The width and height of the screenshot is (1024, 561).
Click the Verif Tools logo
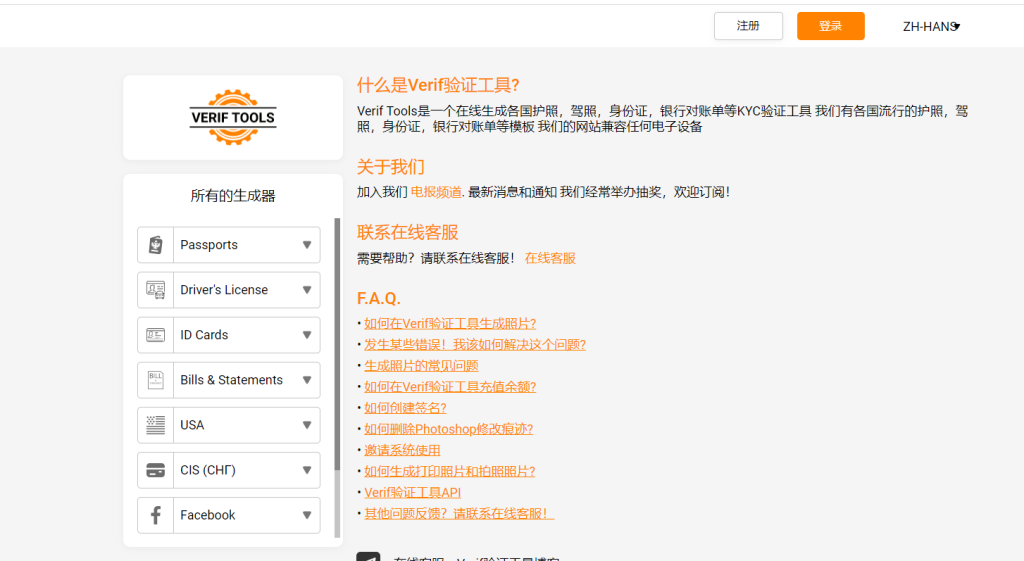(233, 118)
